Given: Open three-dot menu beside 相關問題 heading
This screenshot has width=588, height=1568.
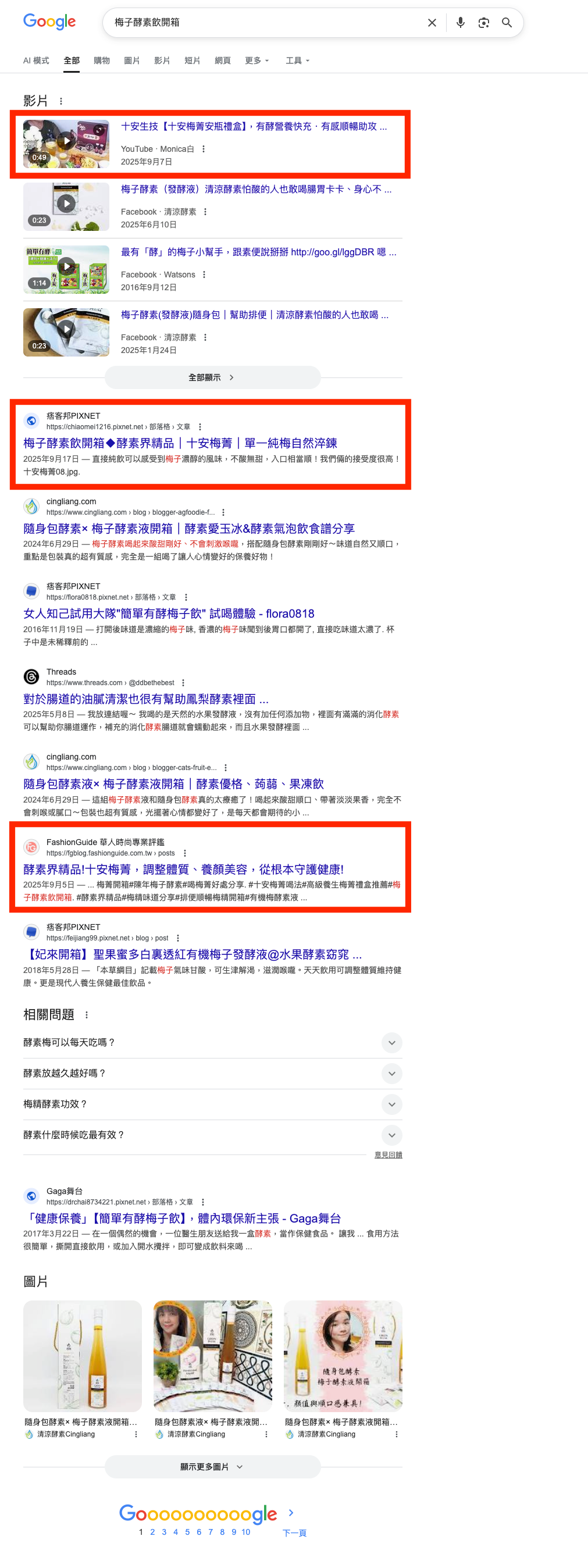Looking at the screenshot, I should [x=87, y=1015].
